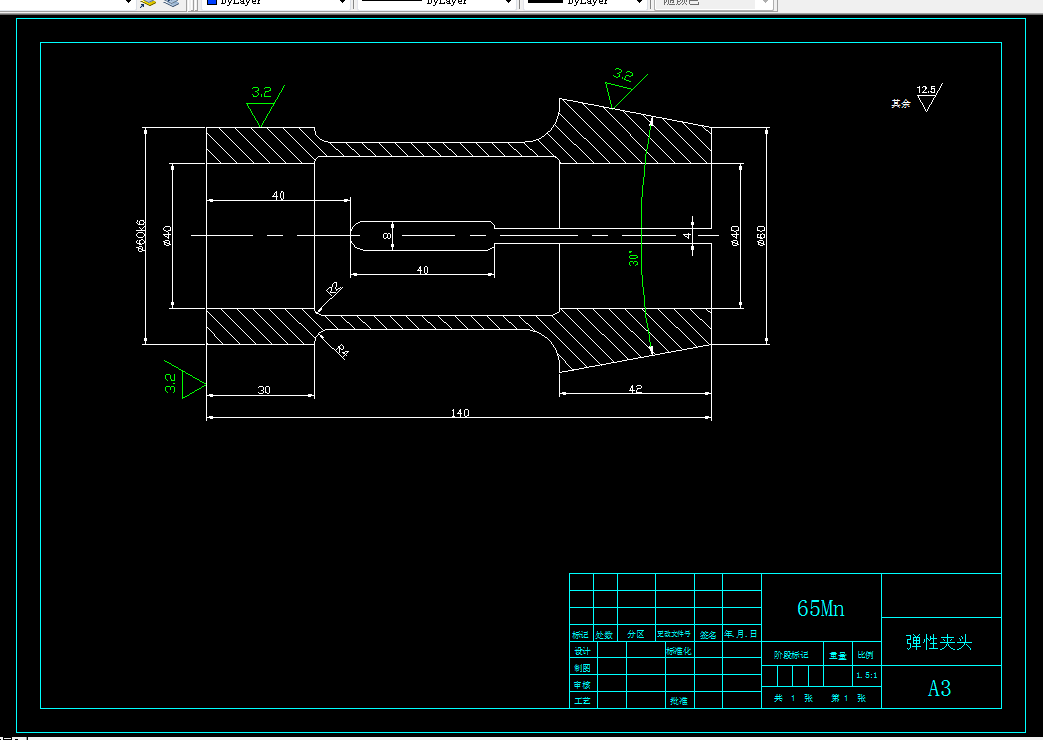
Task: Select the 工艺 row label
Action: [x=582, y=701]
